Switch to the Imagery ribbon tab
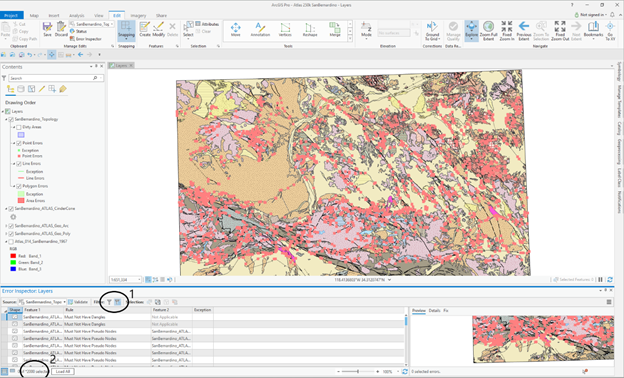The height and width of the screenshot is (378, 624). point(138,16)
